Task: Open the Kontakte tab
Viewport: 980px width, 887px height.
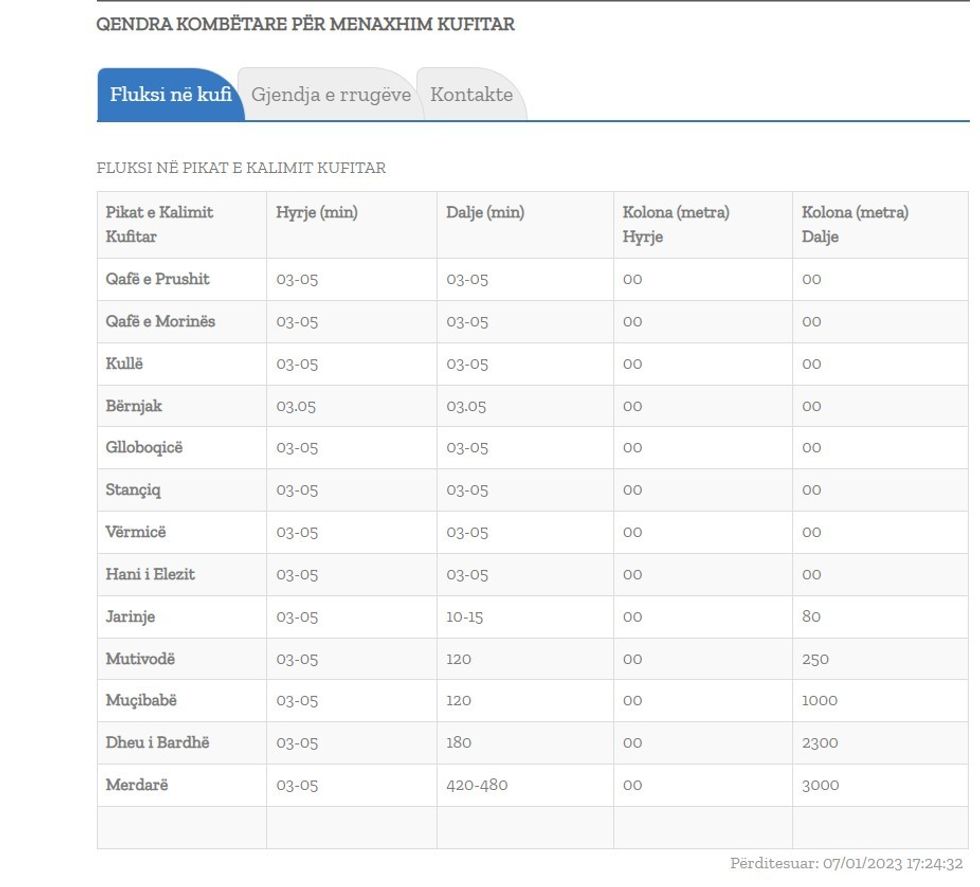Action: [x=471, y=95]
